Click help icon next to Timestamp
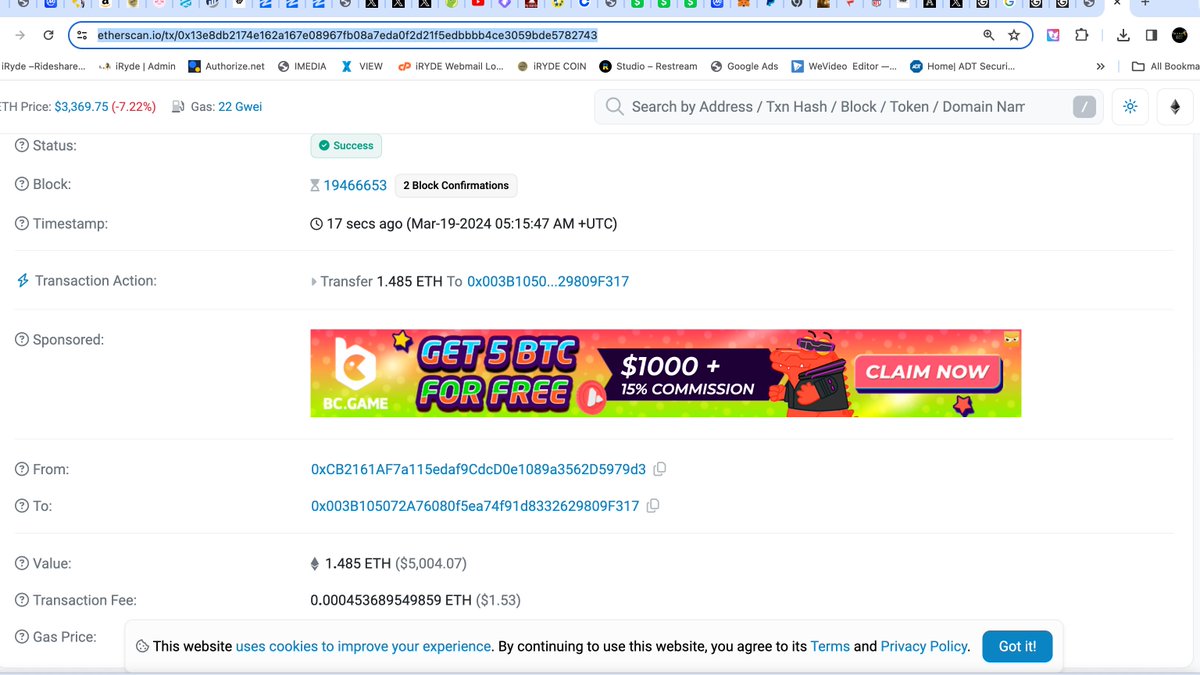Screen dimensions: 1200x675 coord(22,224)
